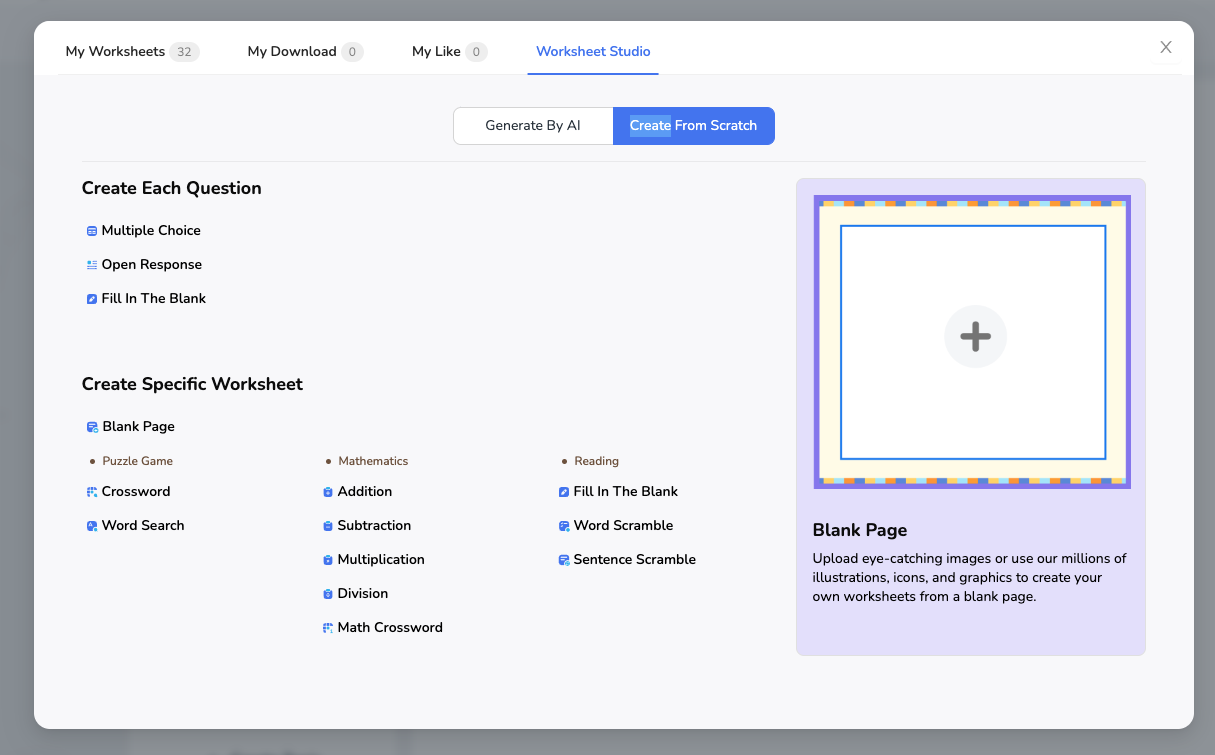Select the Multiple Choice question type icon
The width and height of the screenshot is (1215, 755).
[91, 230]
